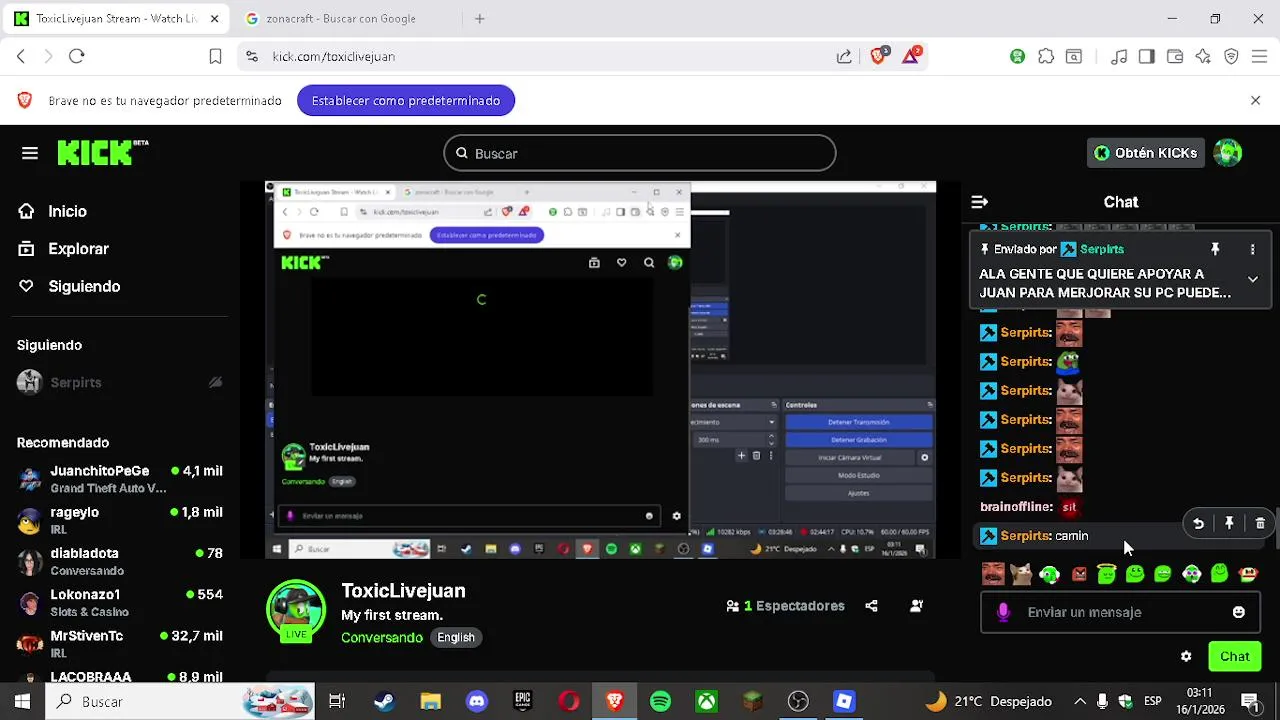Open the pinned message options menu
1280x720 pixels.
click(x=1252, y=249)
